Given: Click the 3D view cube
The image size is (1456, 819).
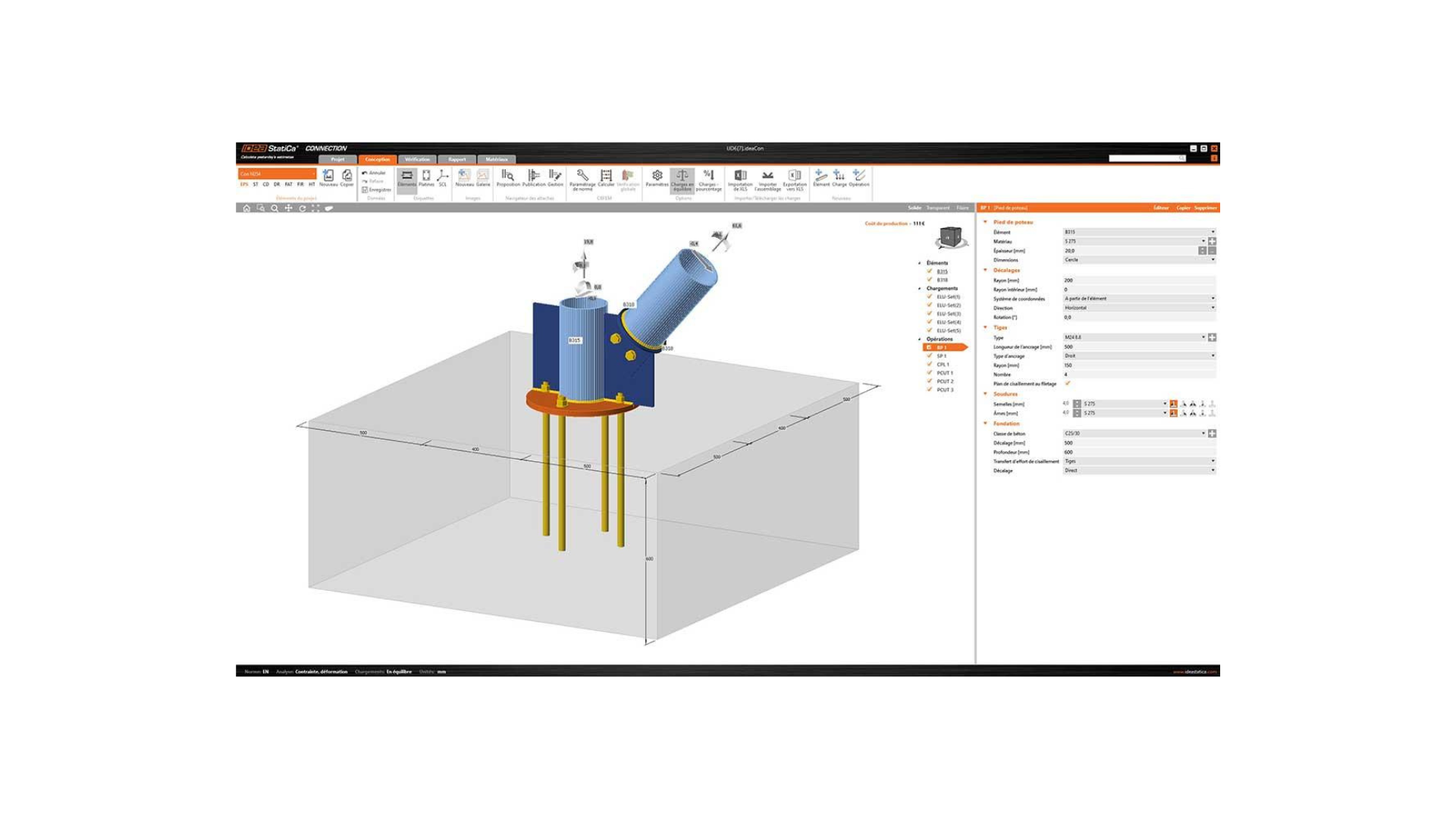Looking at the screenshot, I should [x=949, y=237].
